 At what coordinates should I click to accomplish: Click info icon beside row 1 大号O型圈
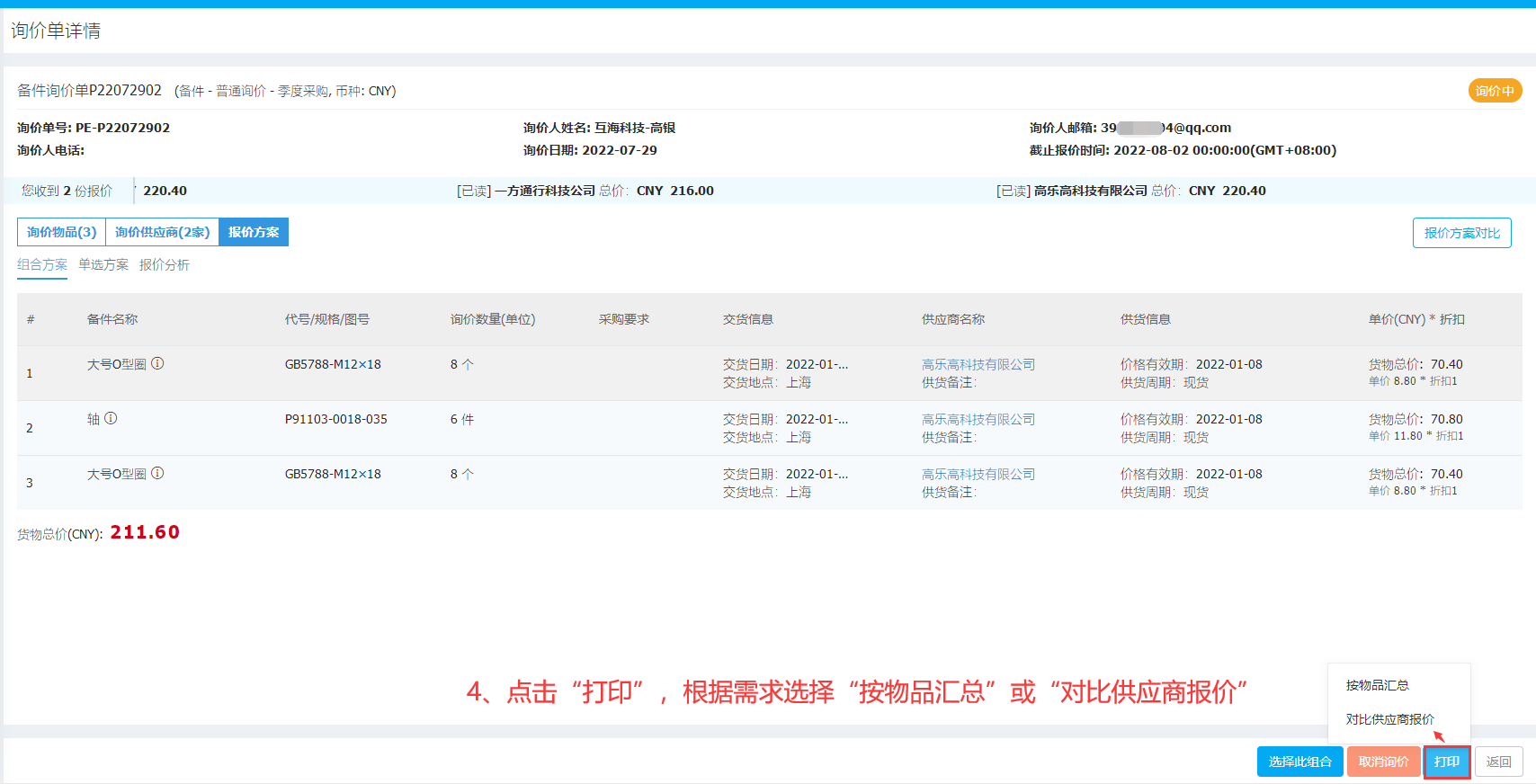coord(157,363)
